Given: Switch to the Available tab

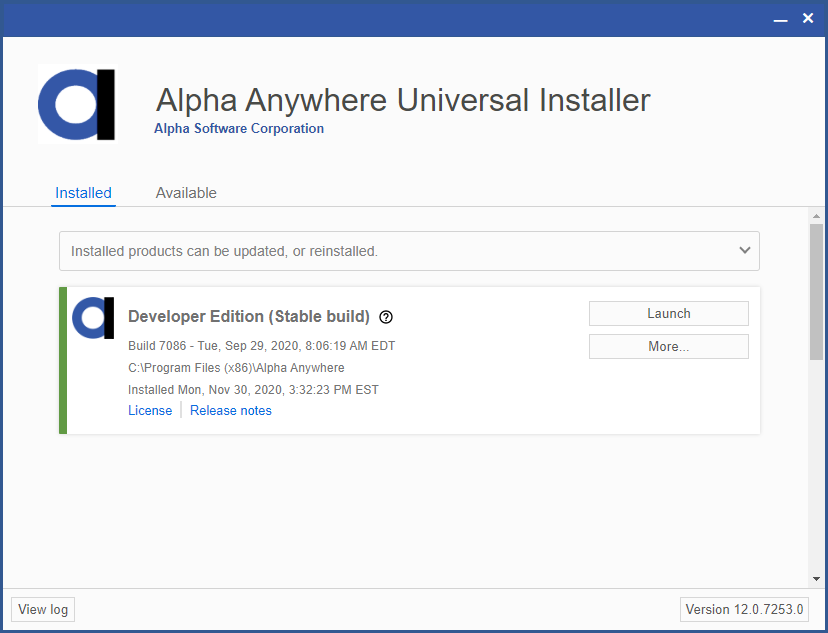Looking at the screenshot, I should [x=186, y=193].
